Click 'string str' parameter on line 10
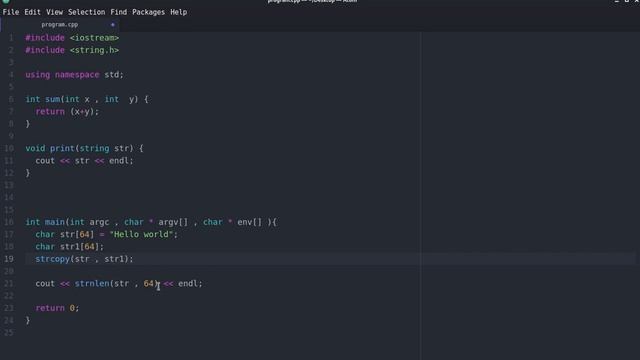 click(104, 148)
